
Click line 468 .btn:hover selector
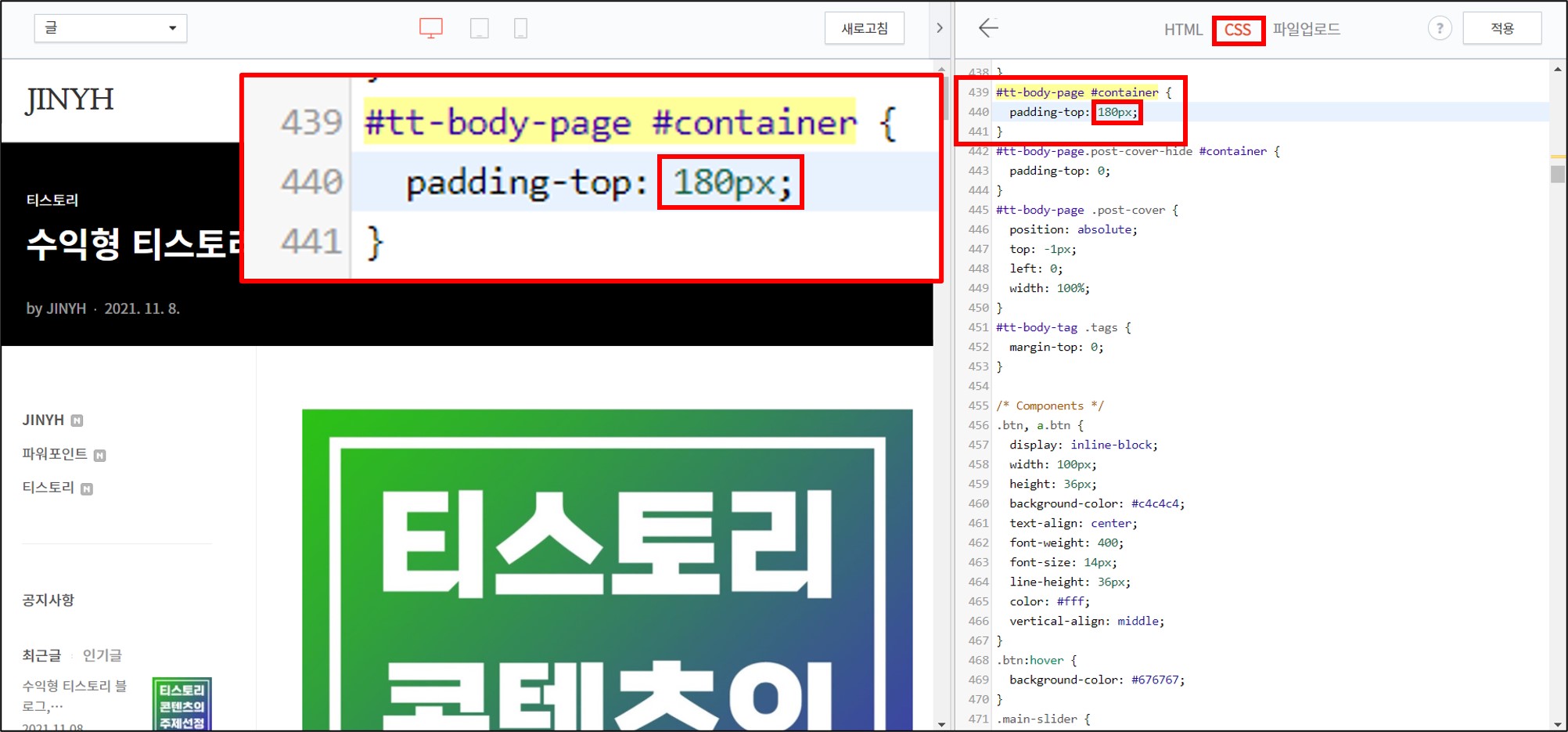point(1030,660)
